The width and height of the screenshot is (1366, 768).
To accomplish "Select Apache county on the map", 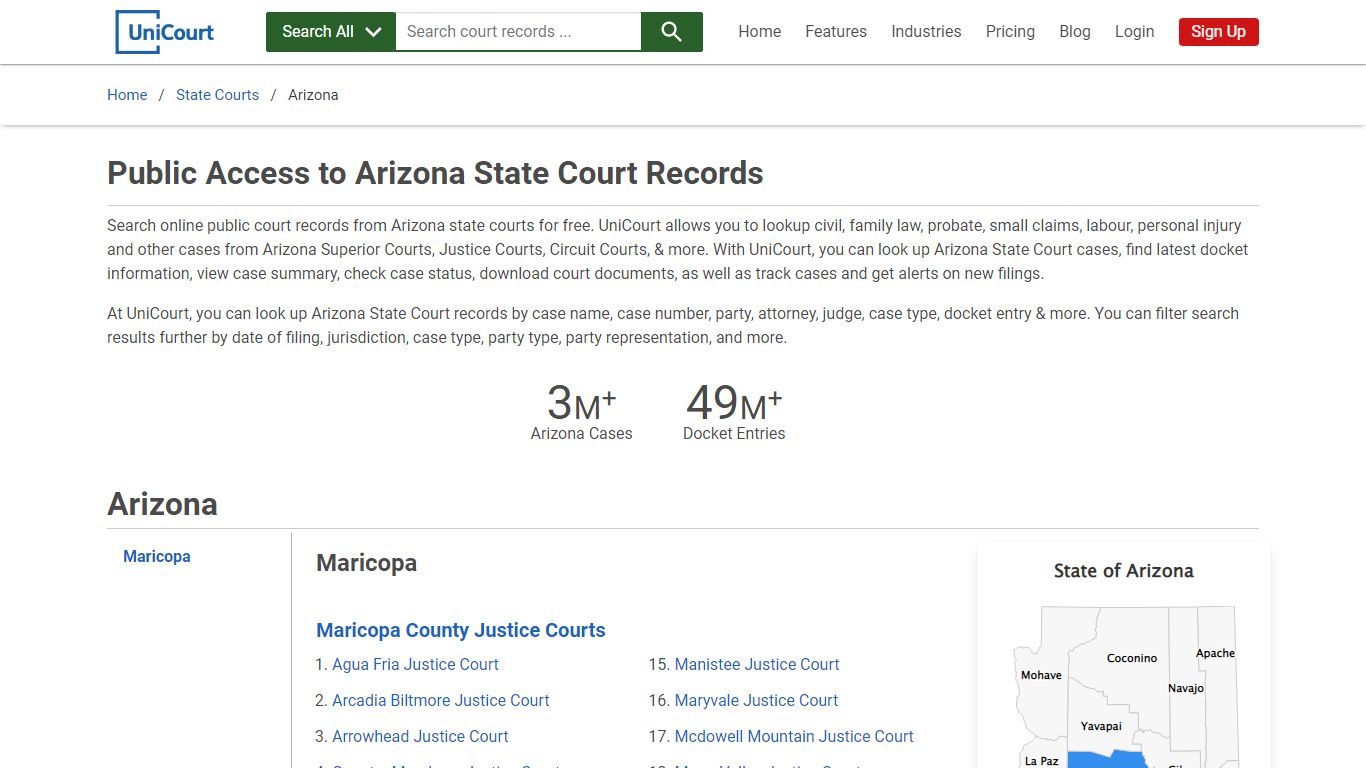I will click(x=1215, y=653).
